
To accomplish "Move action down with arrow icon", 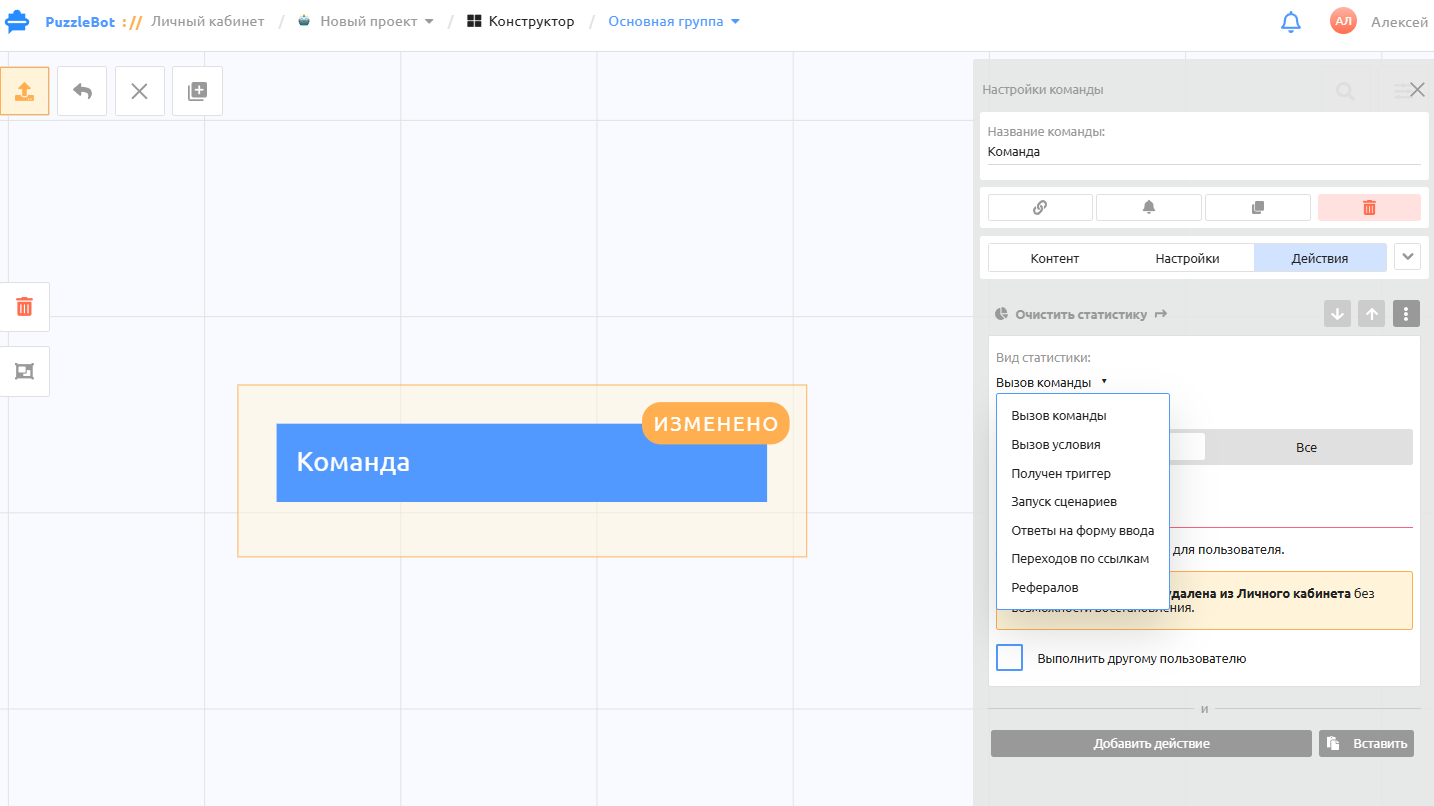I will (x=1337, y=314).
